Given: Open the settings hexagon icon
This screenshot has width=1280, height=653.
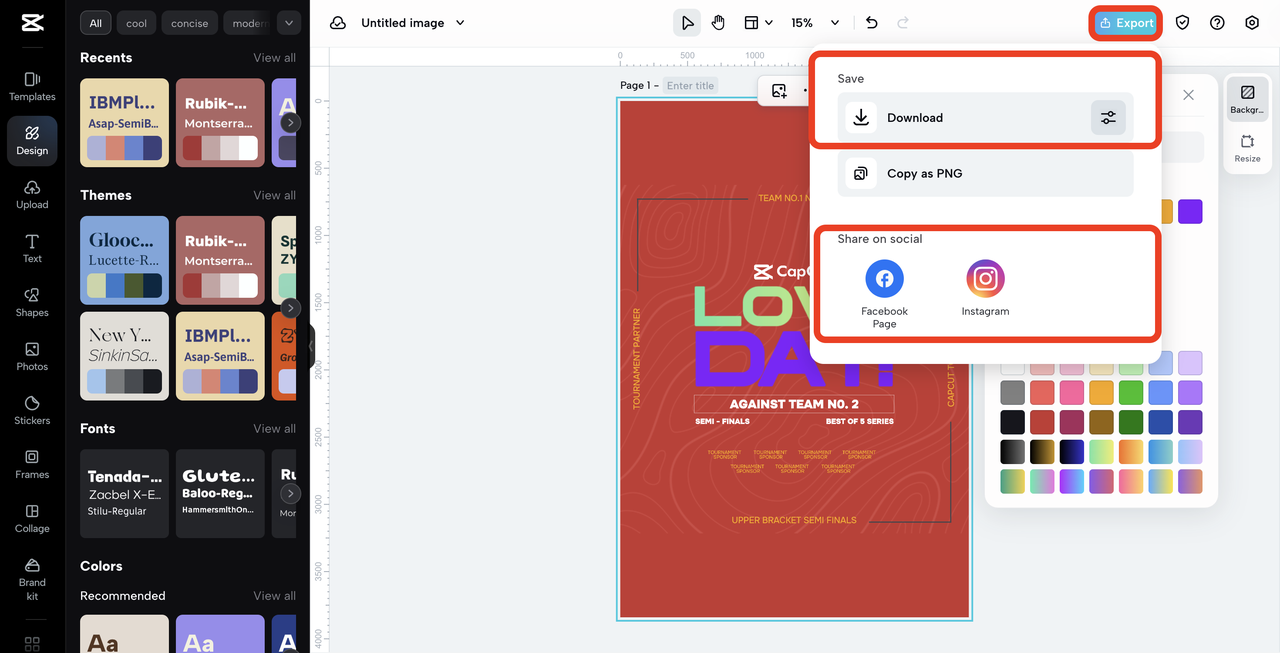Looking at the screenshot, I should pyautogui.click(x=1252, y=23).
